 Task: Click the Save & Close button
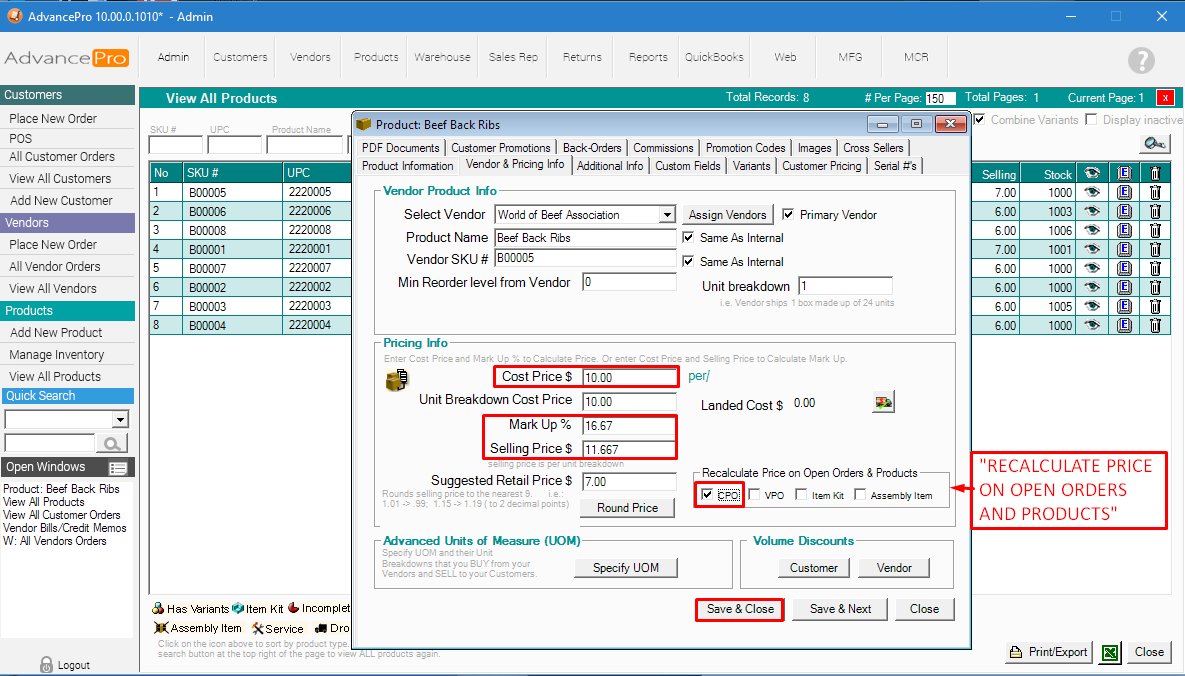[x=740, y=609]
